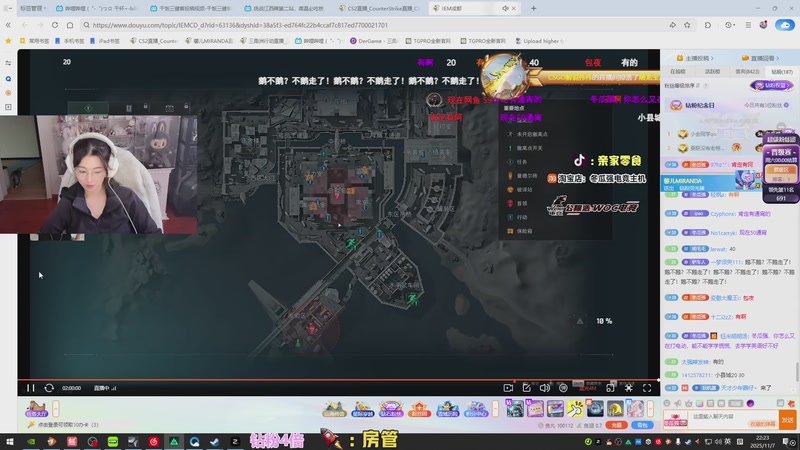Open the 任务大厅 task hall icon
800x450 pixels.
pos(36,409)
